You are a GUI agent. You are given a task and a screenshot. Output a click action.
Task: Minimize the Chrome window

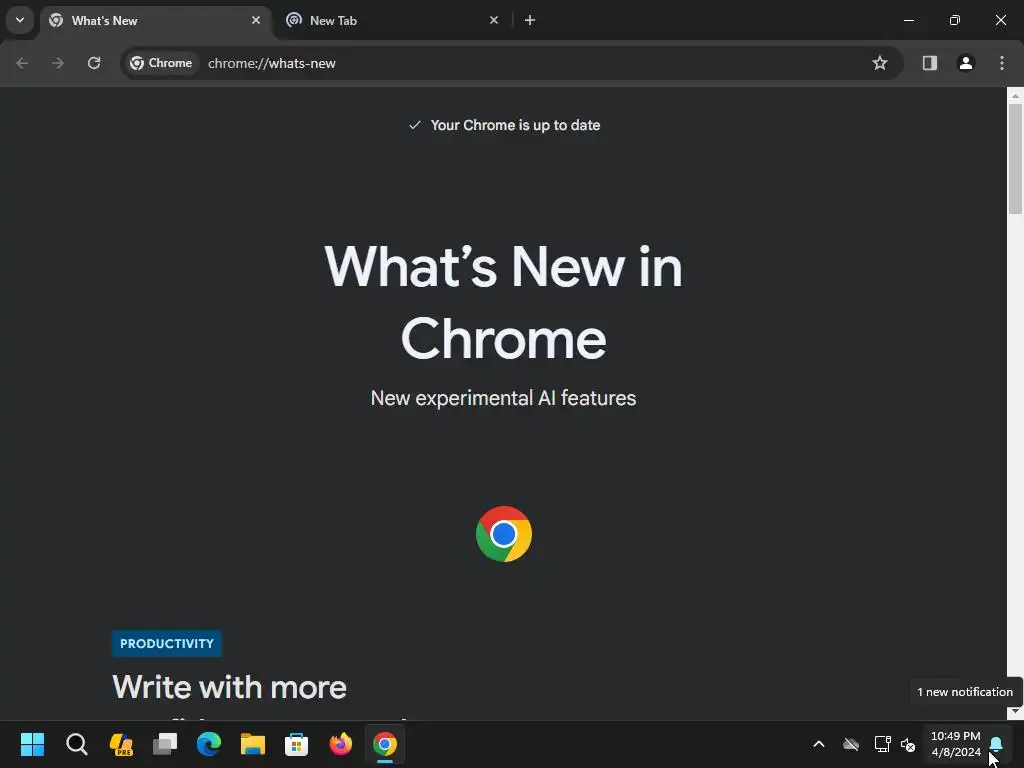[x=908, y=20]
